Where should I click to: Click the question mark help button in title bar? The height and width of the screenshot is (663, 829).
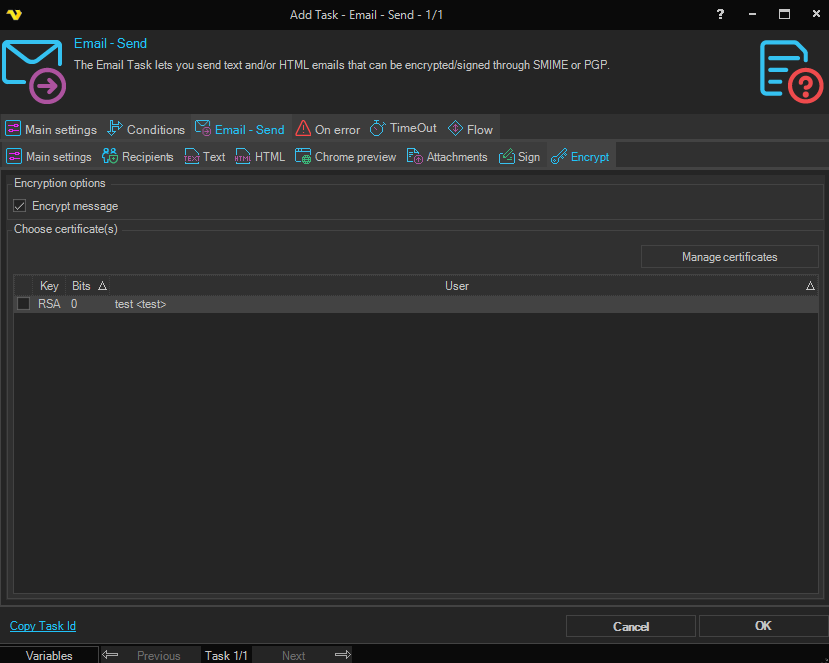pyautogui.click(x=721, y=14)
